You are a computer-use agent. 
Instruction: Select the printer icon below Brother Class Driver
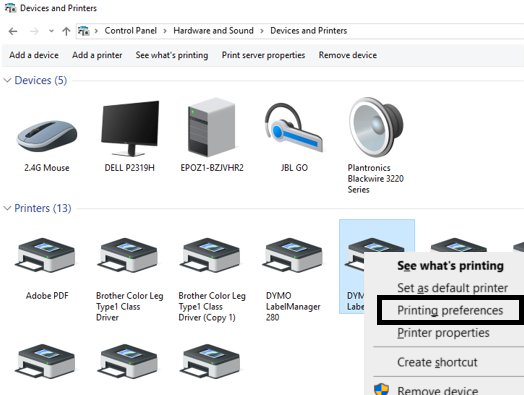(x=128, y=361)
